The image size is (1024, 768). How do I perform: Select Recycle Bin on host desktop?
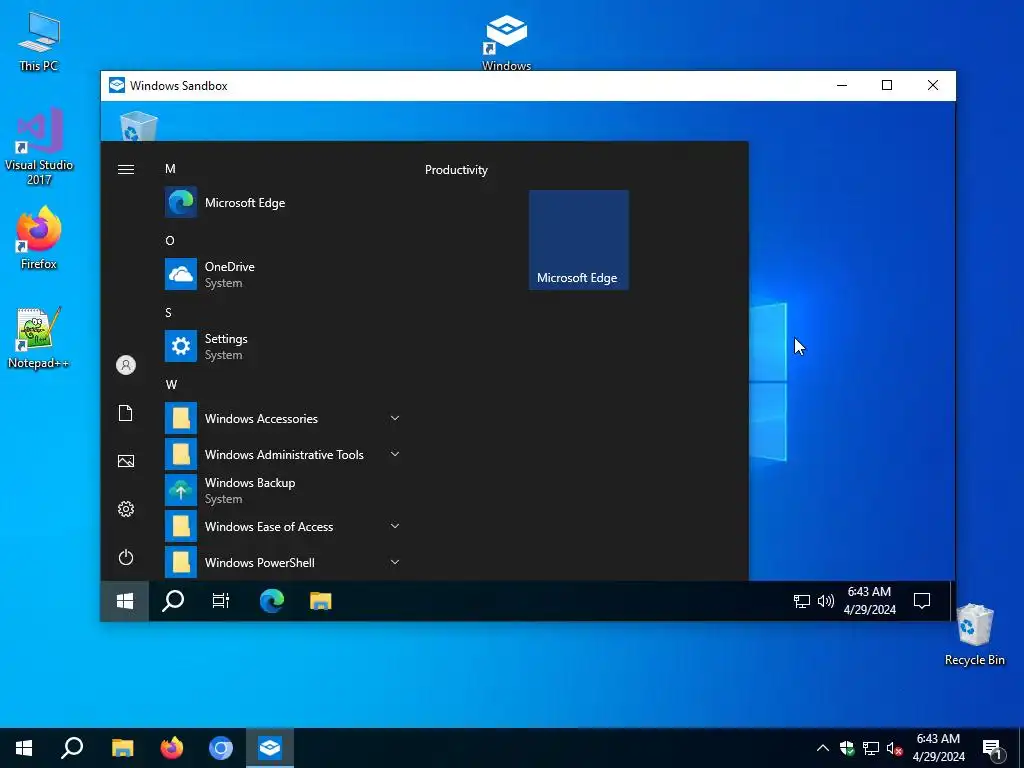[x=974, y=635]
